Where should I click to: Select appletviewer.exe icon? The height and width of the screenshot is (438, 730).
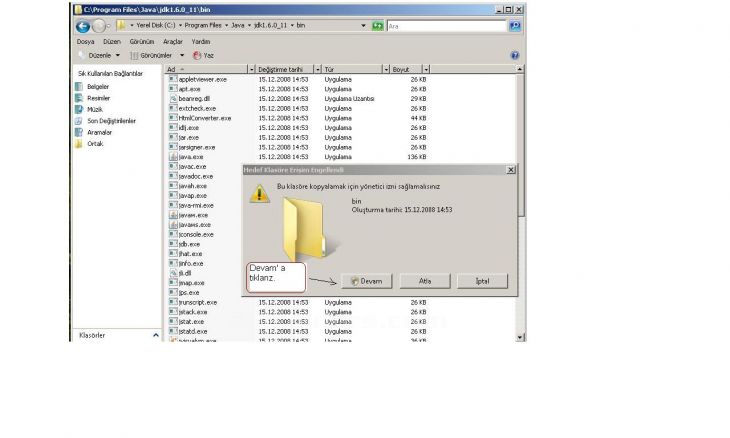pos(173,79)
